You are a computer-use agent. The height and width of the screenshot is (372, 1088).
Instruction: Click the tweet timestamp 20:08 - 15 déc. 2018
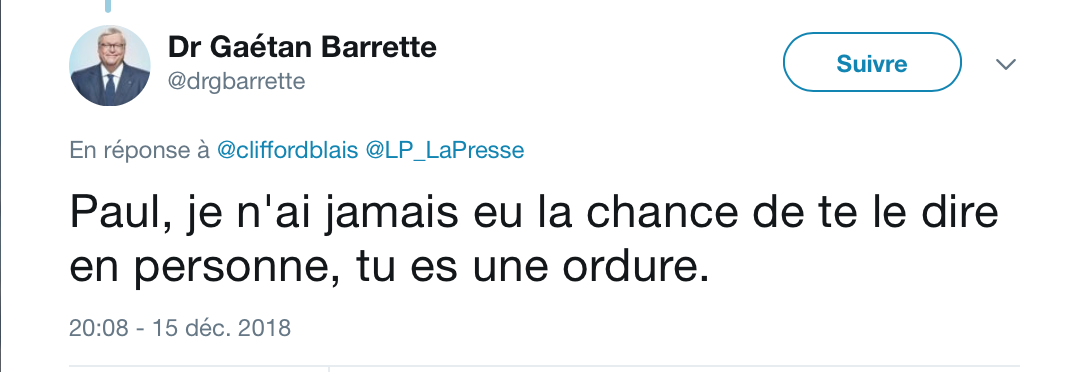[180, 328]
